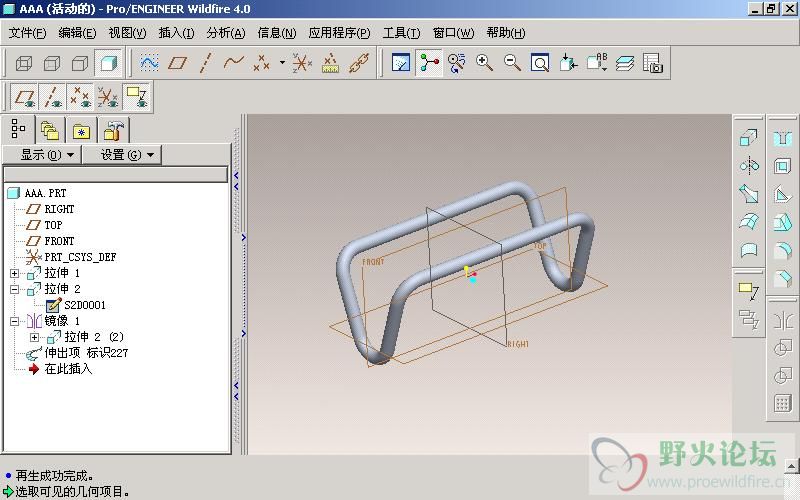The image size is (800, 500).
Task: Toggle coordinate systems display
Action: pyautogui.click(x=108, y=96)
